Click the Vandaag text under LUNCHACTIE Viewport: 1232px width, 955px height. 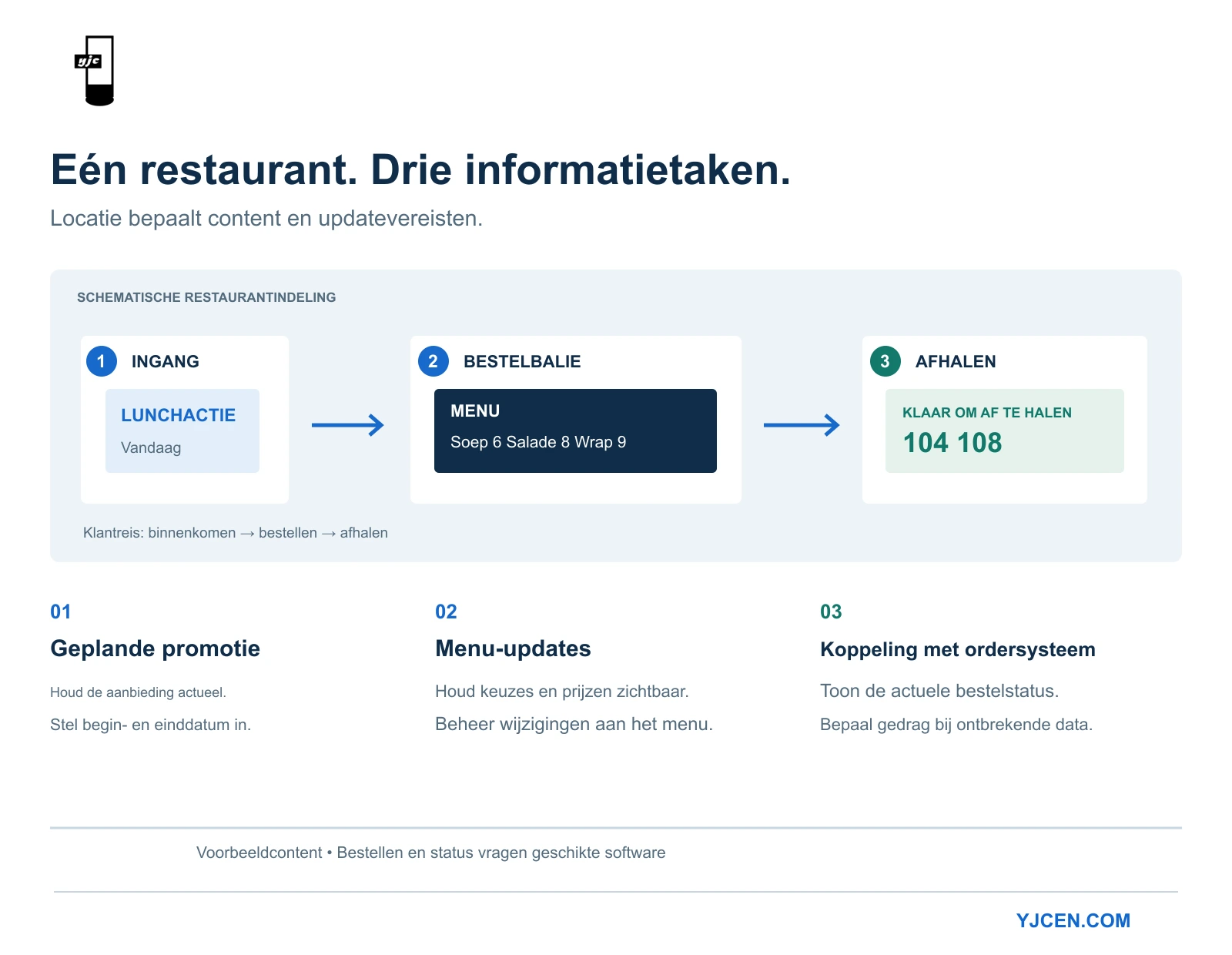(x=151, y=447)
